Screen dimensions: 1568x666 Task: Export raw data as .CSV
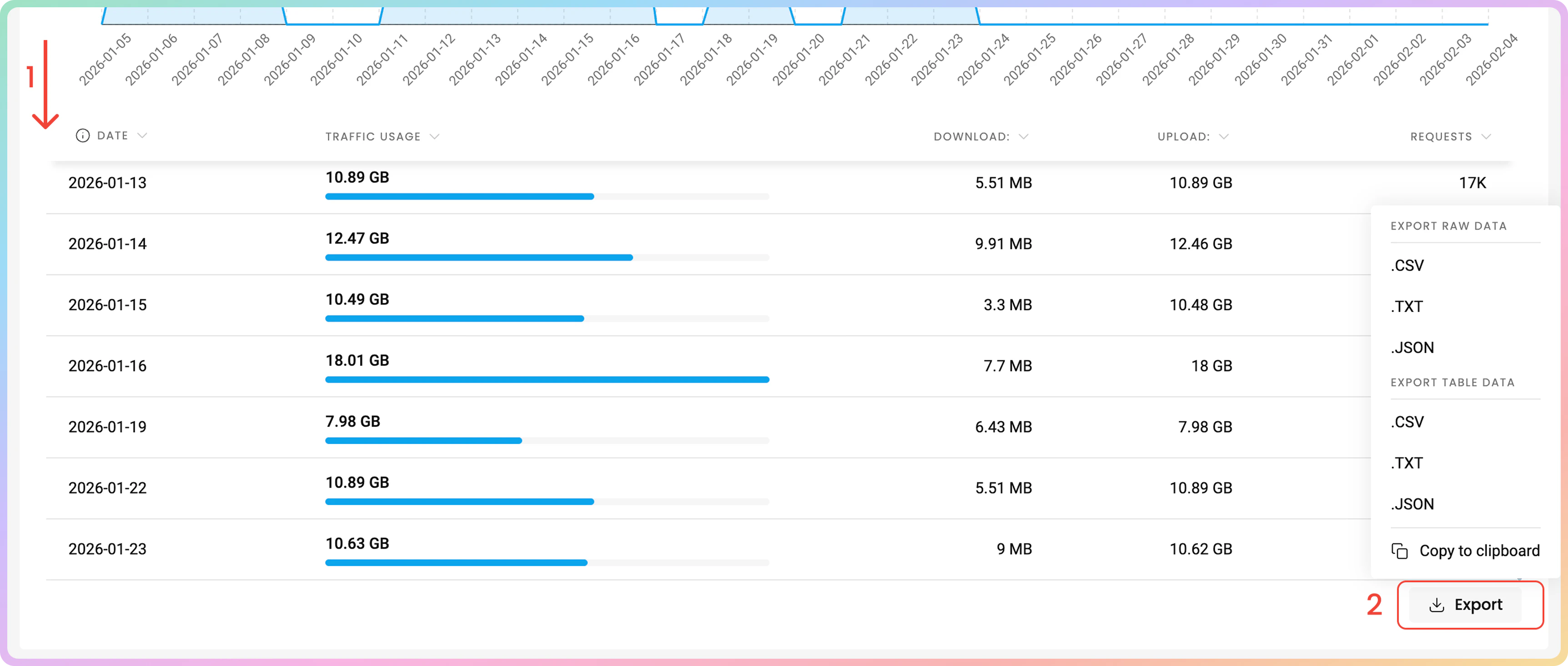tap(1407, 265)
